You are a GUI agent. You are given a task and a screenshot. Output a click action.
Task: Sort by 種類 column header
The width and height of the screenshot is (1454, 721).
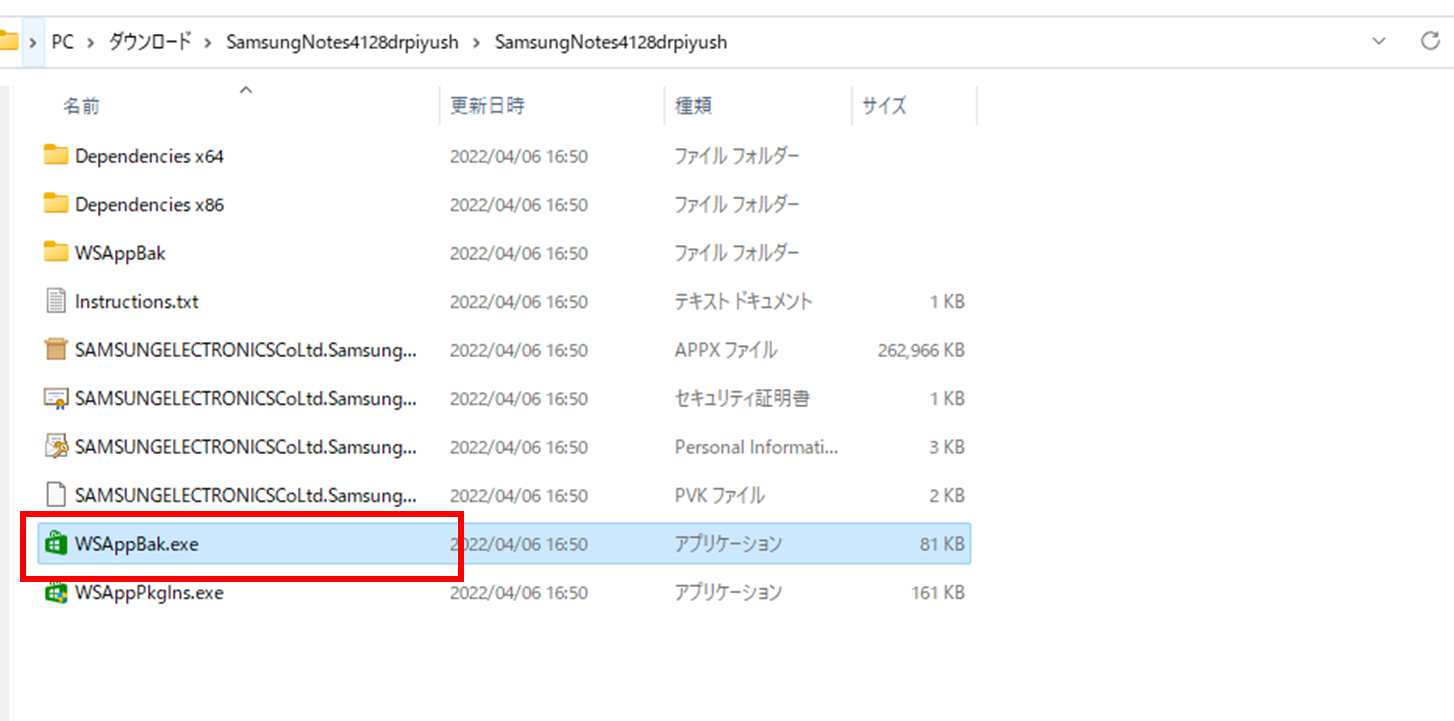(693, 105)
